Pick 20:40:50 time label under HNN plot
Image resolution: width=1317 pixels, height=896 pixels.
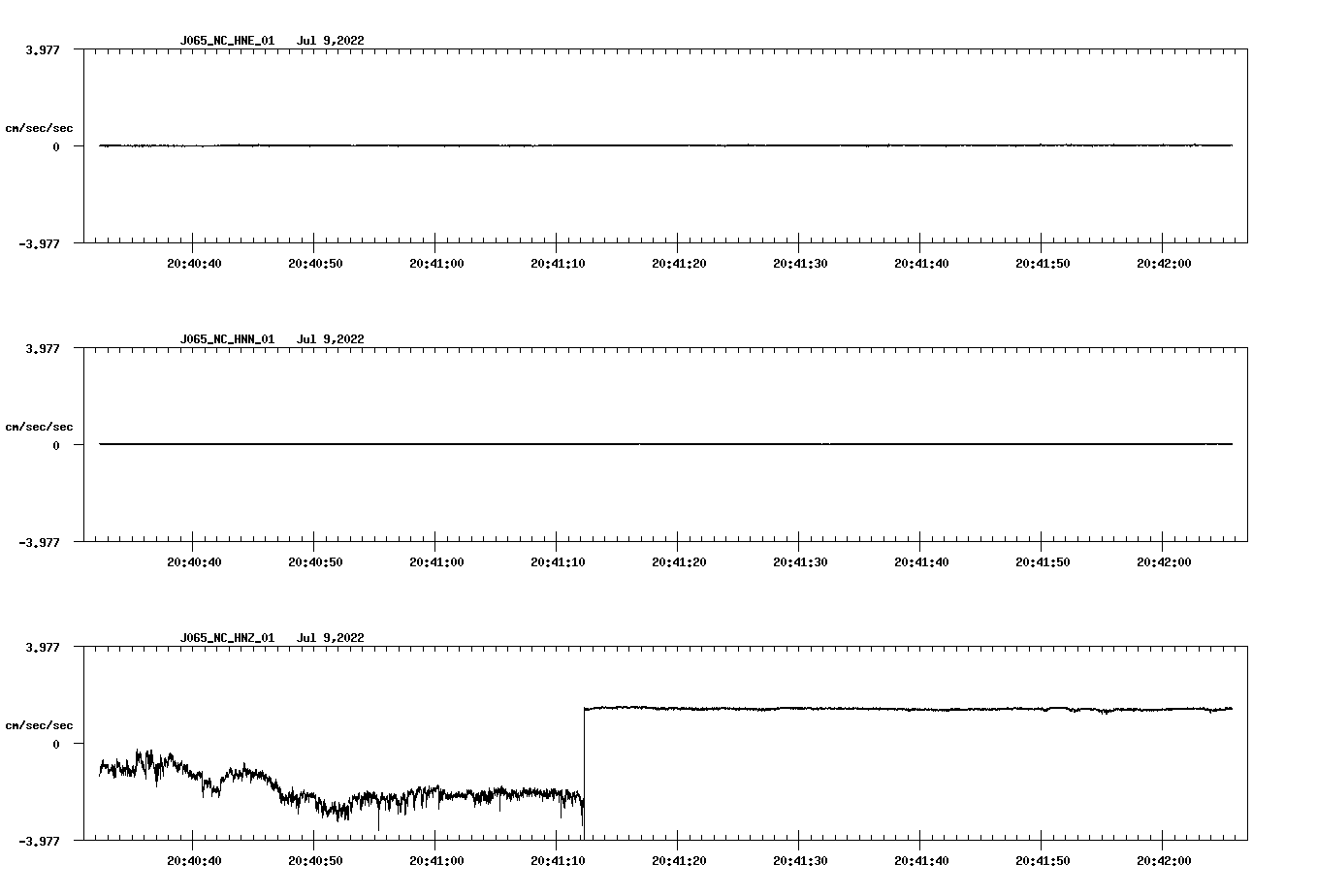coord(315,561)
